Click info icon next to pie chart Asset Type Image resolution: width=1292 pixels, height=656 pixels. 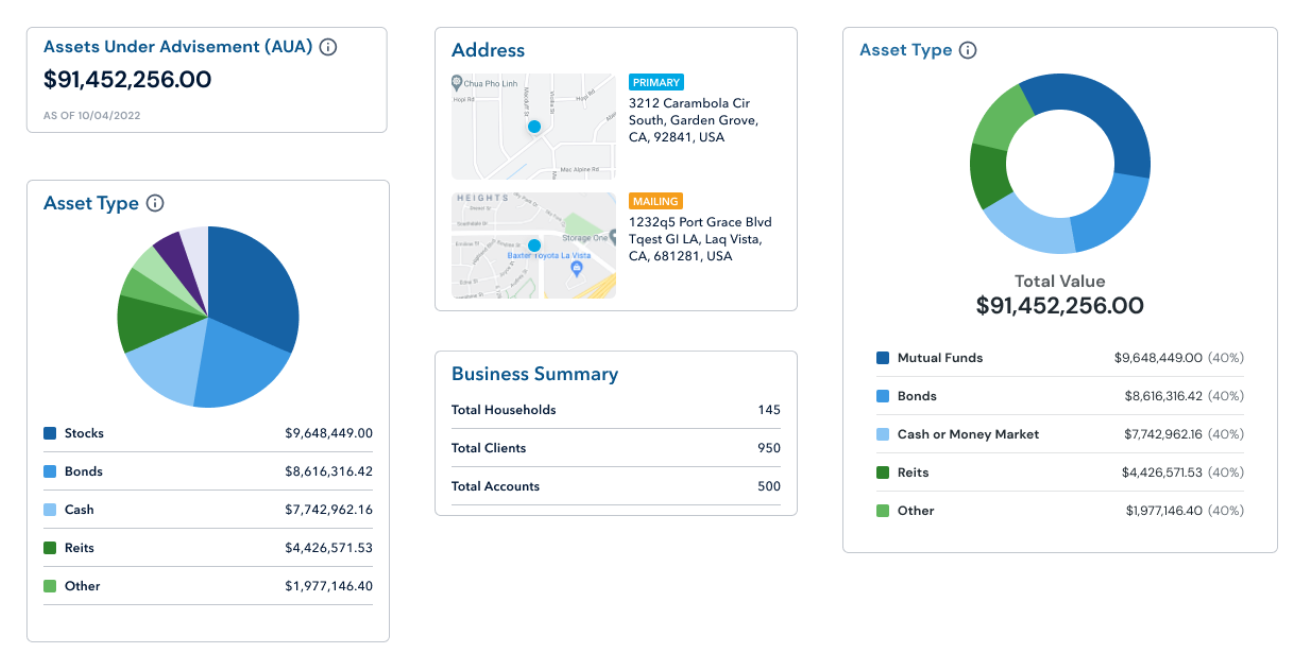coord(155,203)
